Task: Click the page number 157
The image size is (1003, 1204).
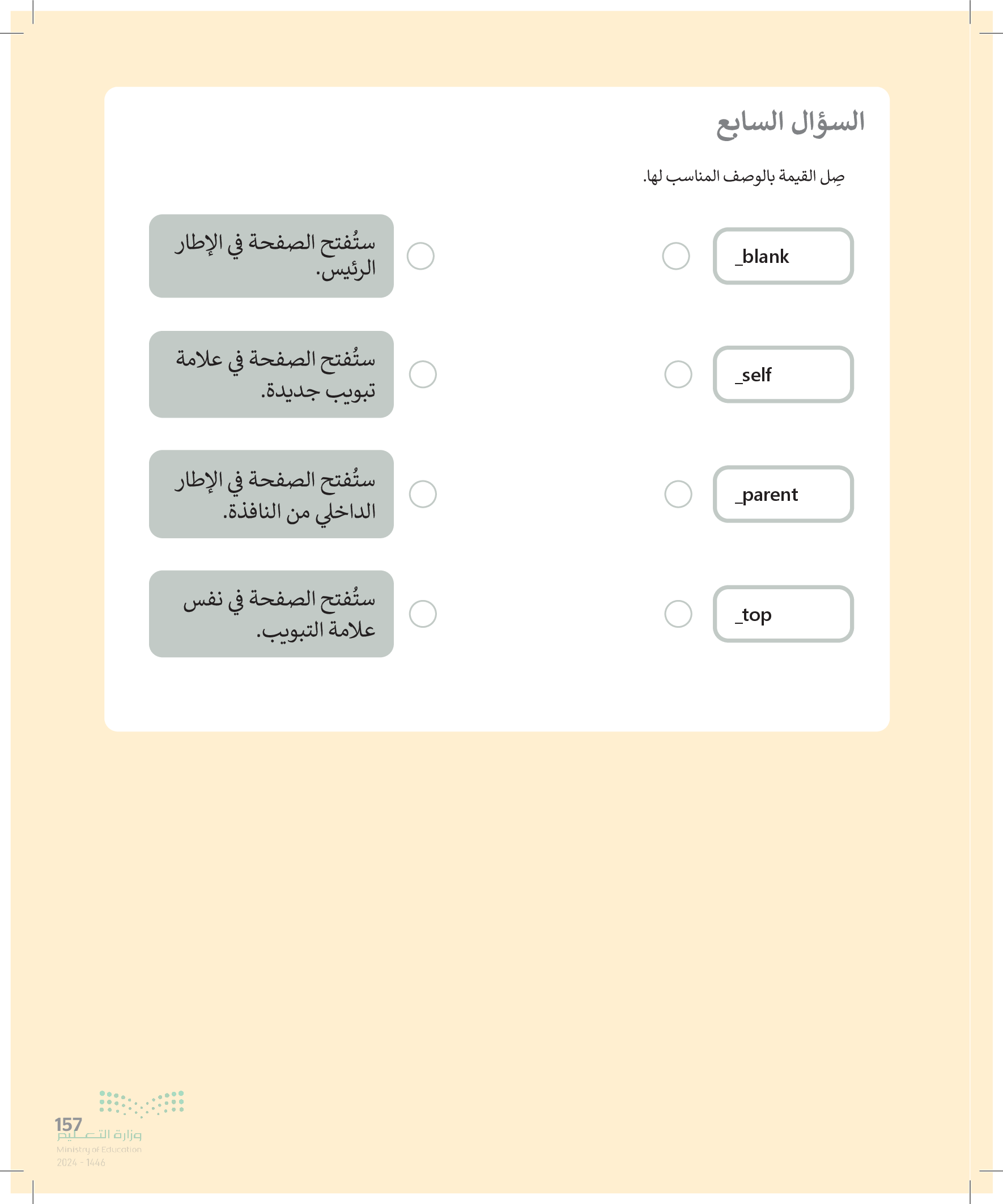Action: (x=68, y=1124)
